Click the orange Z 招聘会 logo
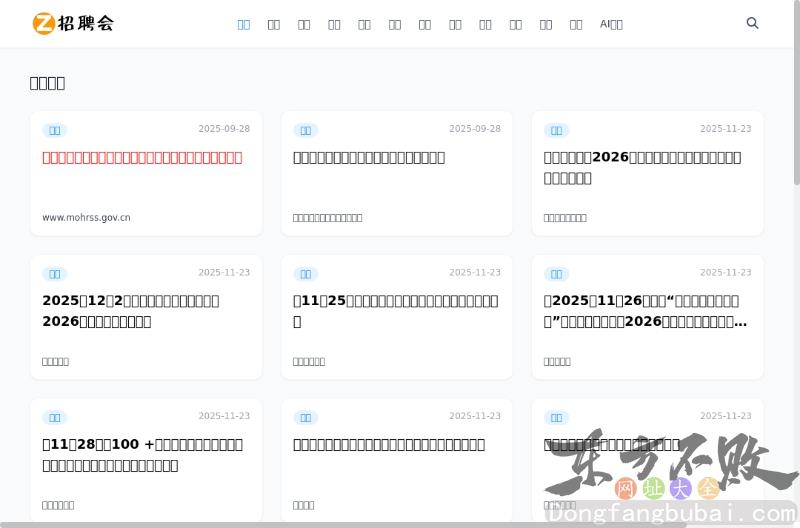The image size is (800, 528). point(73,23)
